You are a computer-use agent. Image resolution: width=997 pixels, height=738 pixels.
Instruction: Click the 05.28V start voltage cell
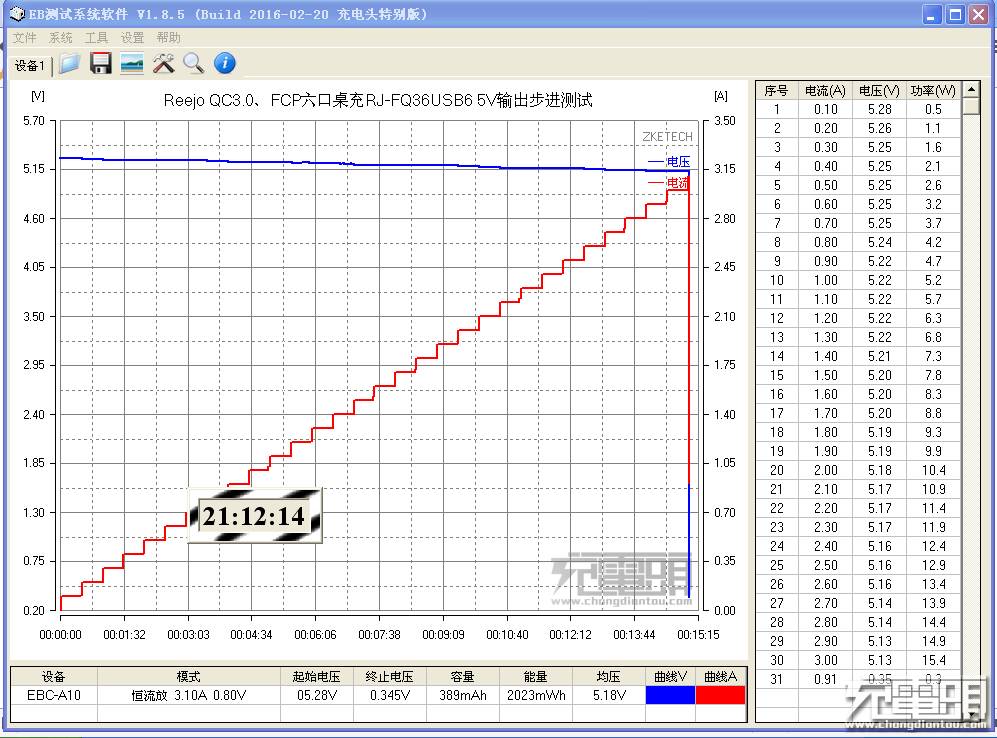(316, 695)
